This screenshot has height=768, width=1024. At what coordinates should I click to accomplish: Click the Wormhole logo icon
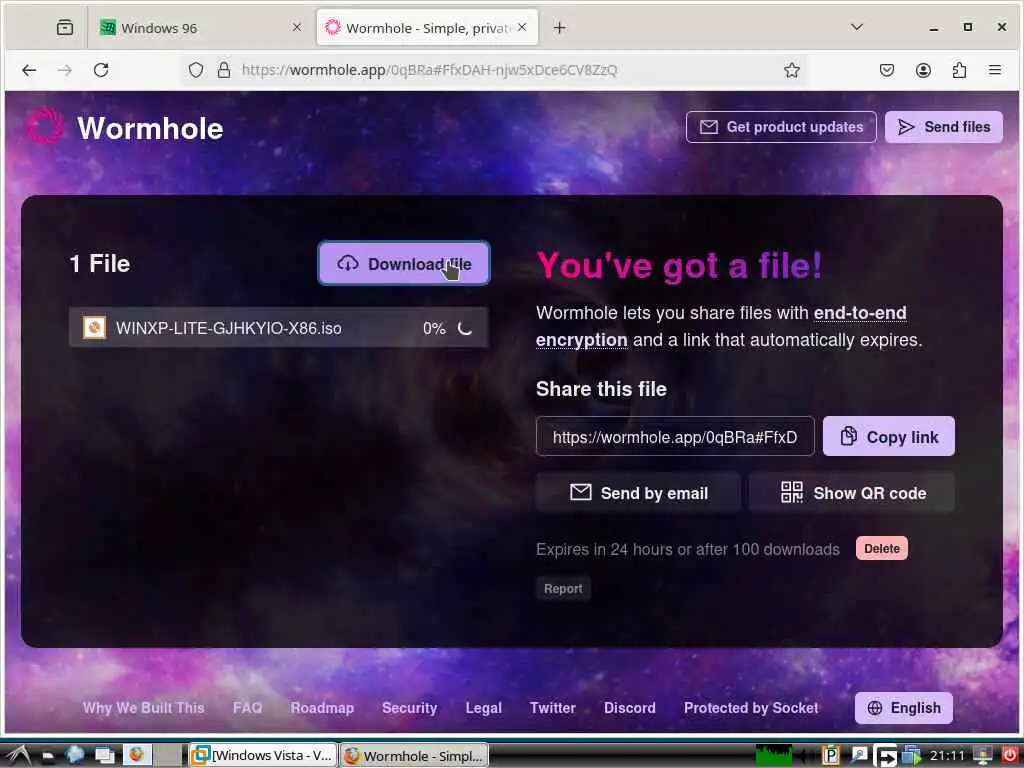coord(46,127)
